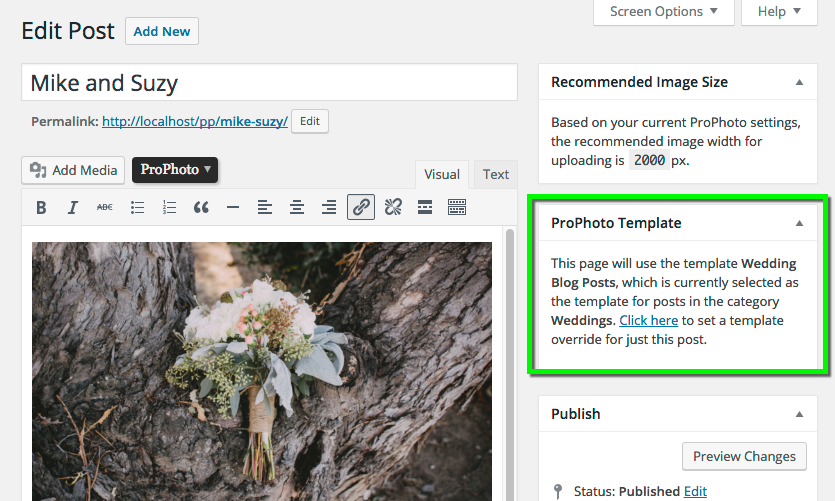Open the mike-suzy permalink URL
The image size is (835, 501).
click(x=195, y=121)
